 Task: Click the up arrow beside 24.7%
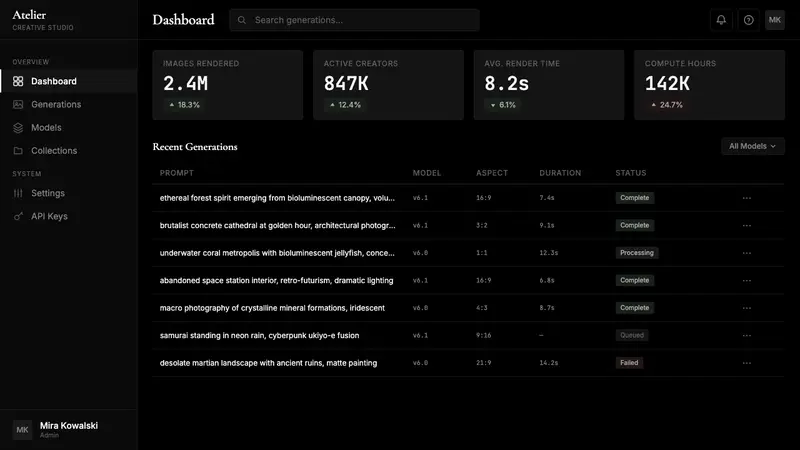tap(654, 105)
